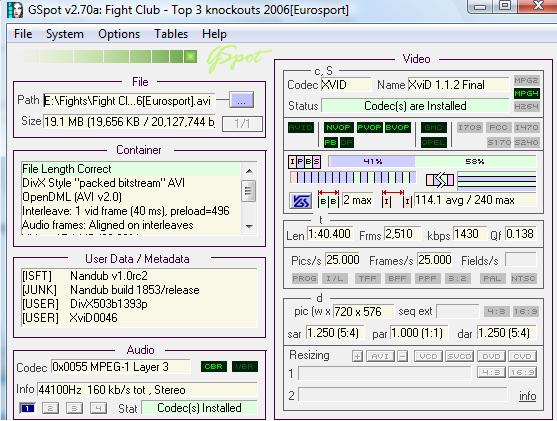Open the Tables menu
This screenshot has width=557, height=421.
click(171, 34)
